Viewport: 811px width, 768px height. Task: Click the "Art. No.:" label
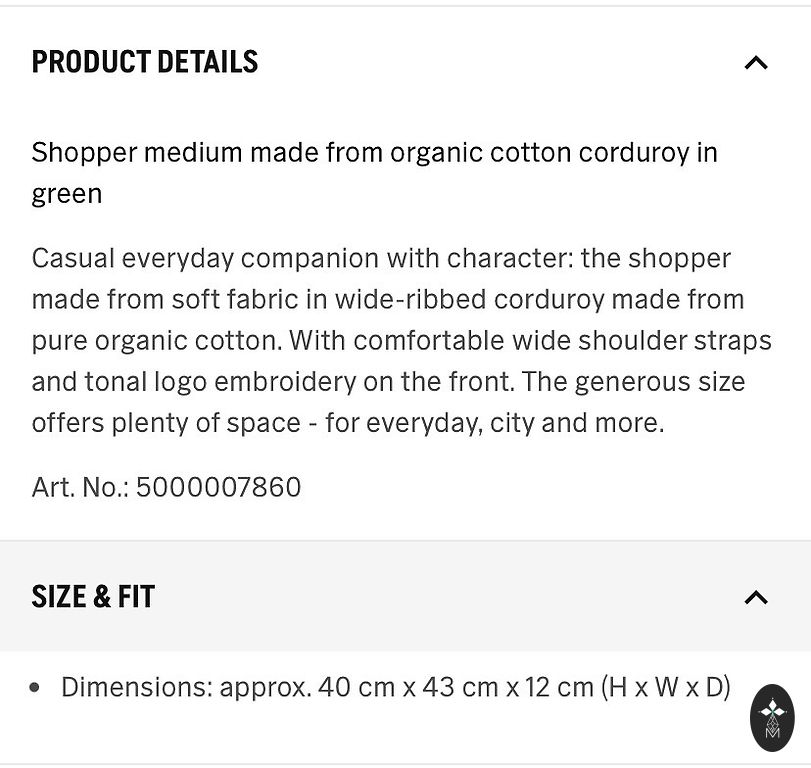tap(80, 487)
